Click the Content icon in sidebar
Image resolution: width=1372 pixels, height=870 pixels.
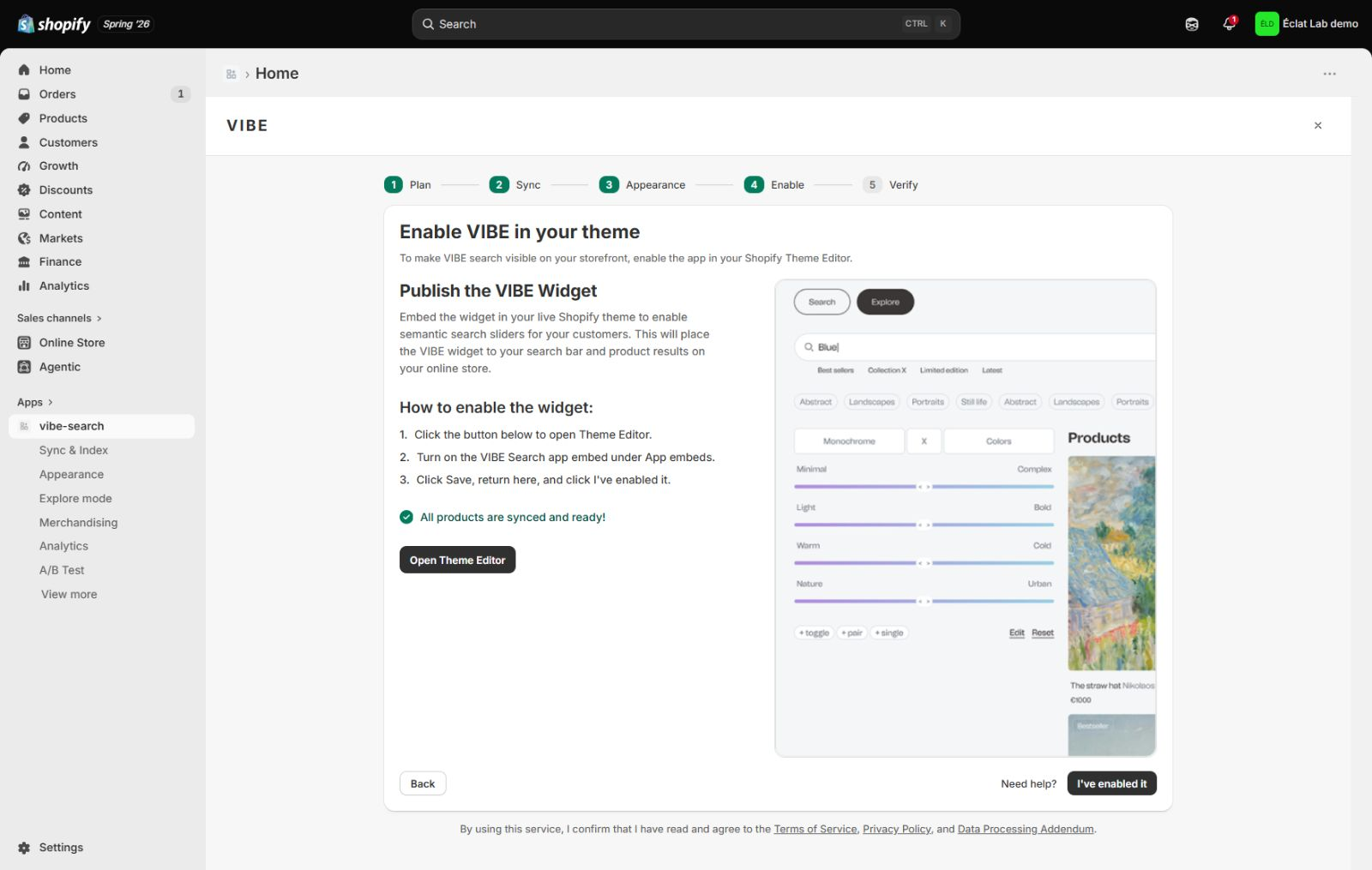[x=24, y=214]
